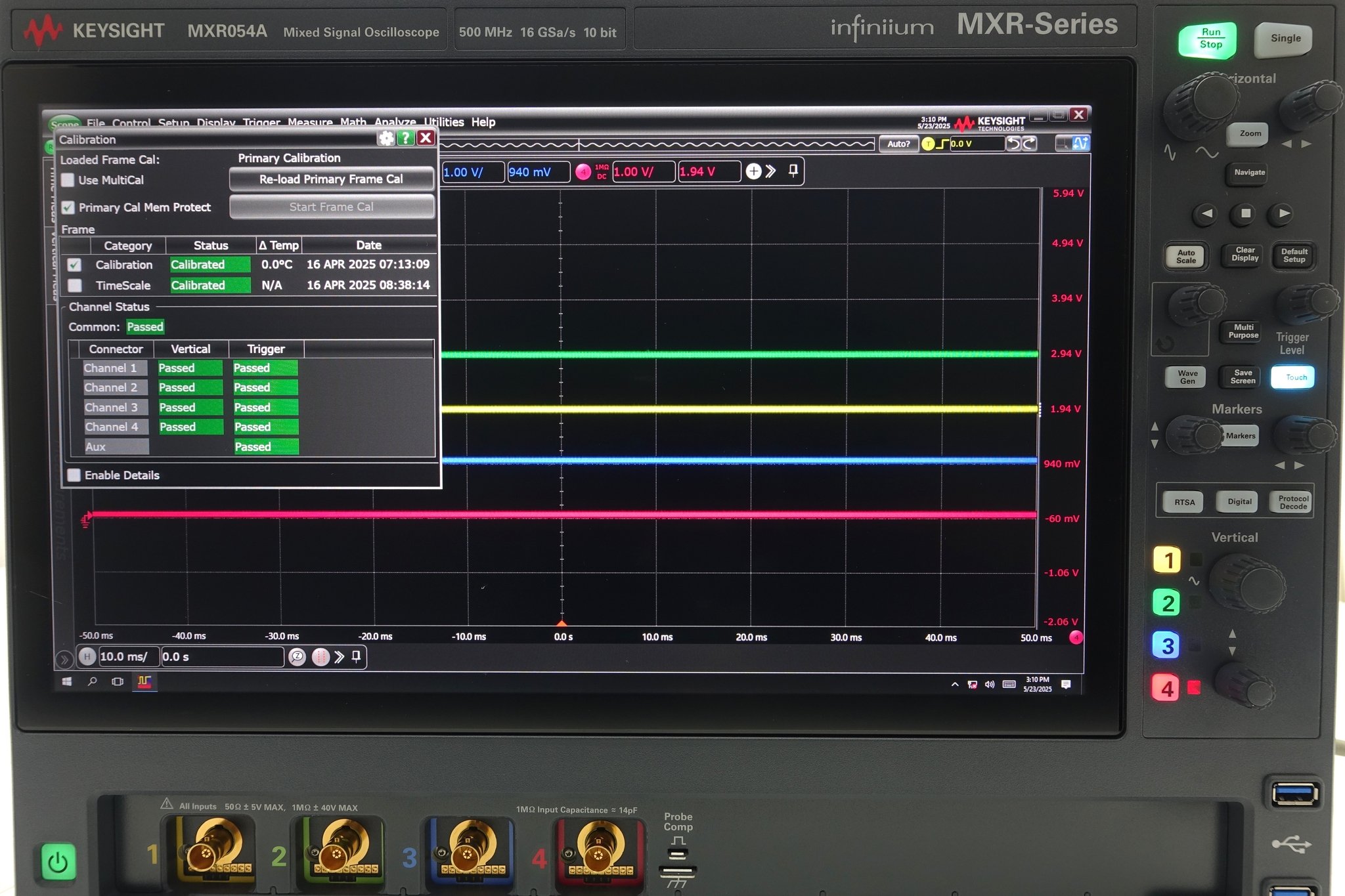Click the Auto? trigger mode button
Image resolution: width=1345 pixels, height=896 pixels.
pos(898,144)
